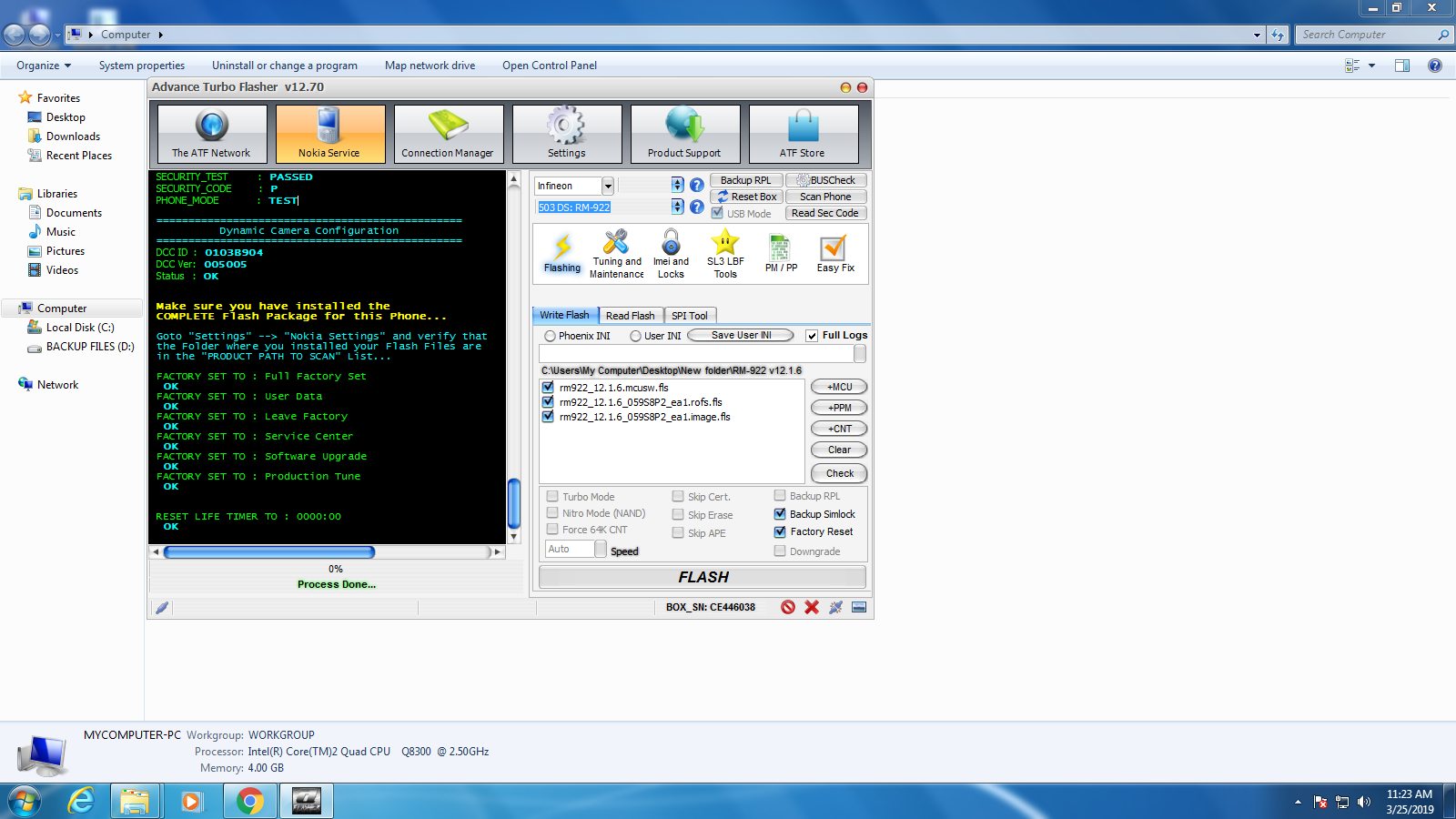Open SL3 LBF Tools star icon

(725, 254)
